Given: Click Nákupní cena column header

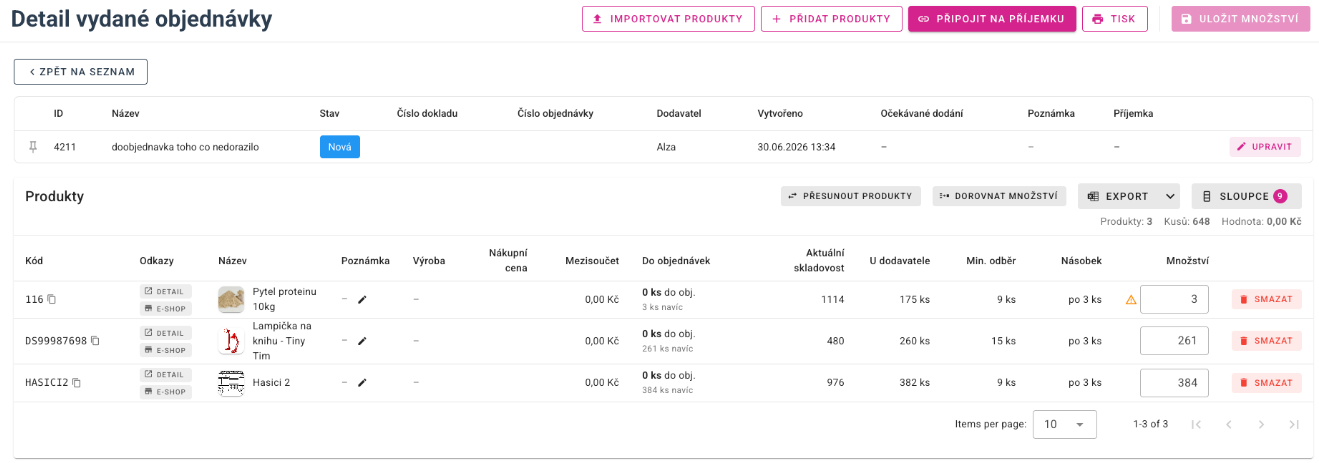Looking at the screenshot, I should tap(508, 260).
